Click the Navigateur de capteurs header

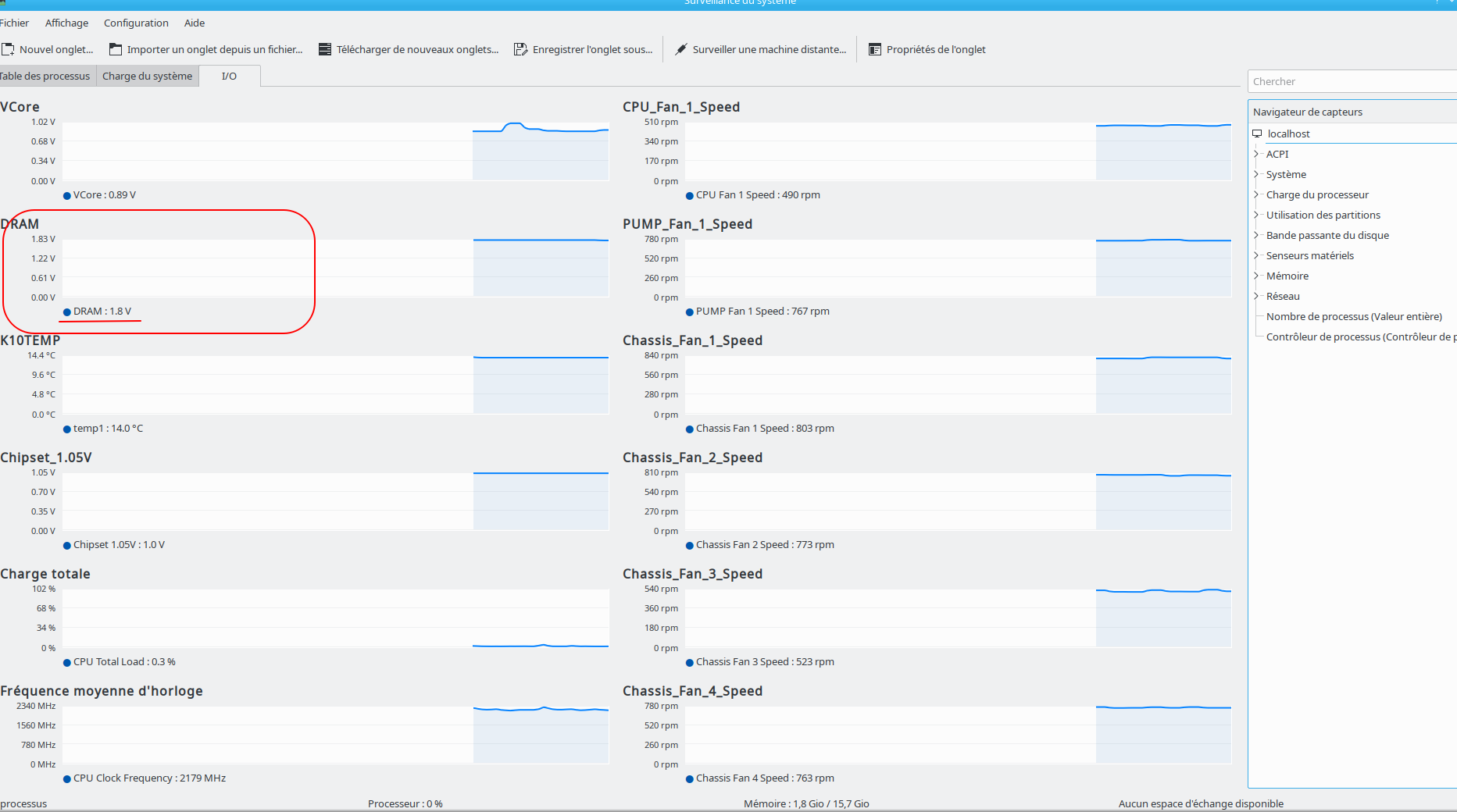pos(1352,112)
